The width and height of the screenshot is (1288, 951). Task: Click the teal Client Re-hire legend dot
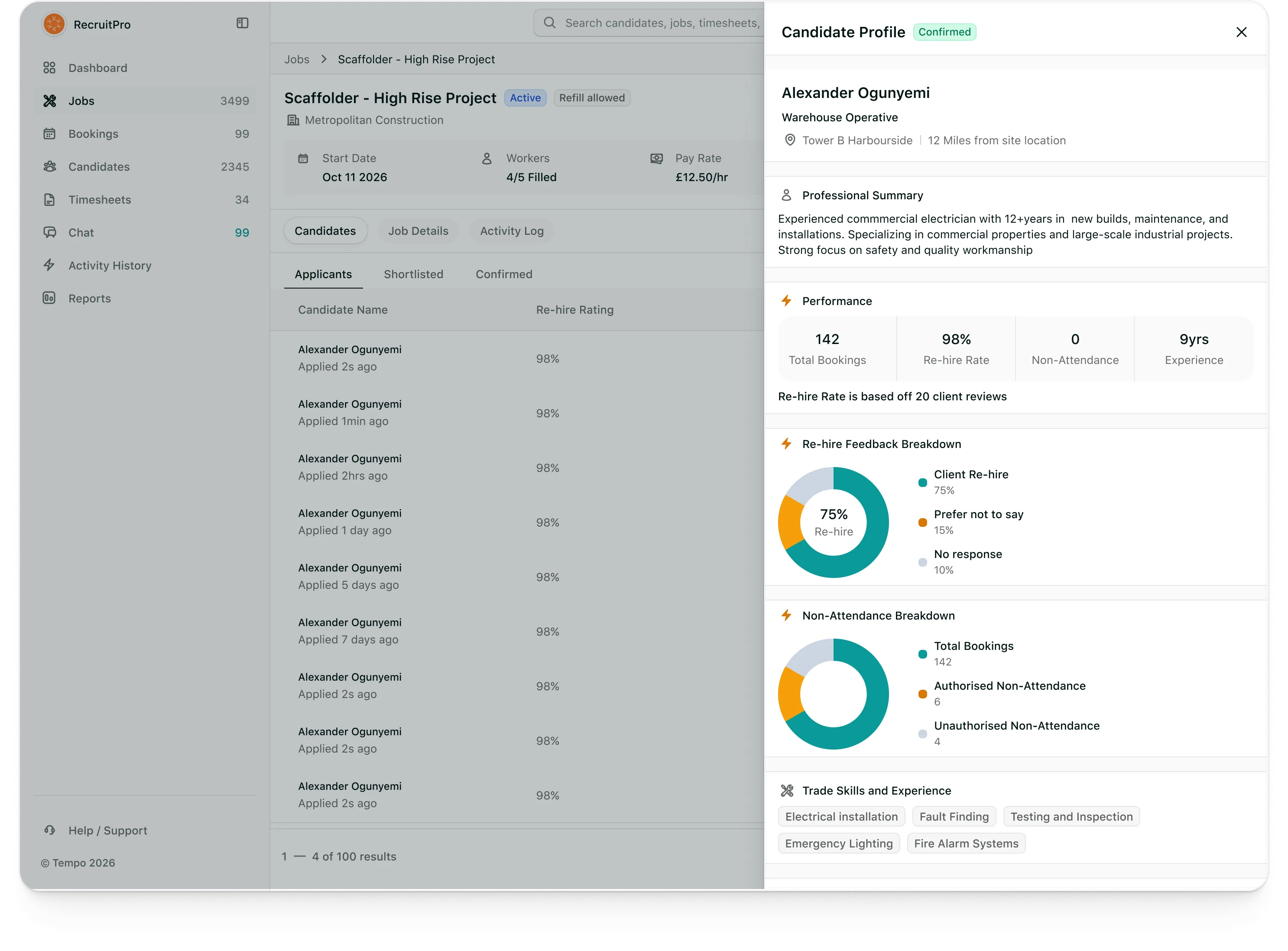pos(922,482)
